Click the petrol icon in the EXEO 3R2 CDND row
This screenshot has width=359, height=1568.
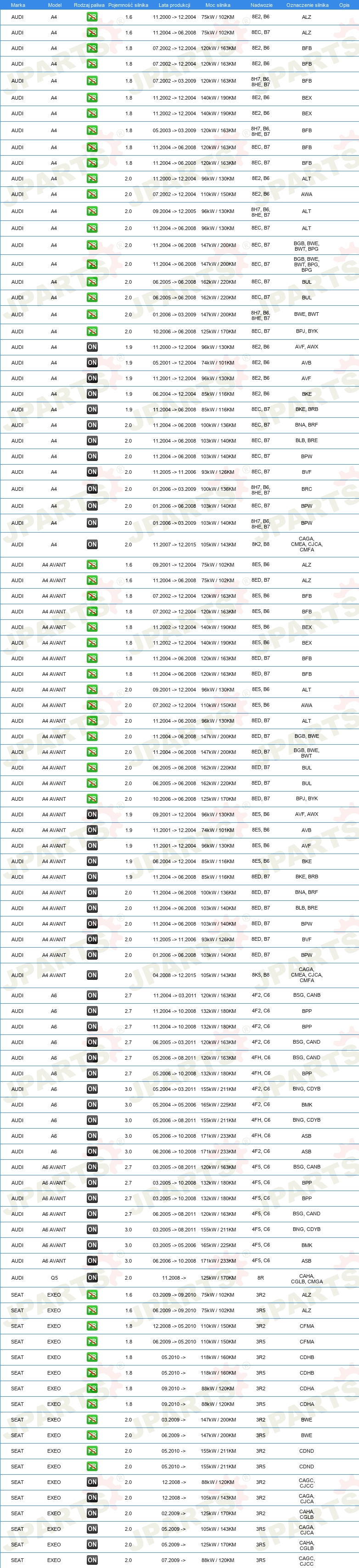(92, 1450)
